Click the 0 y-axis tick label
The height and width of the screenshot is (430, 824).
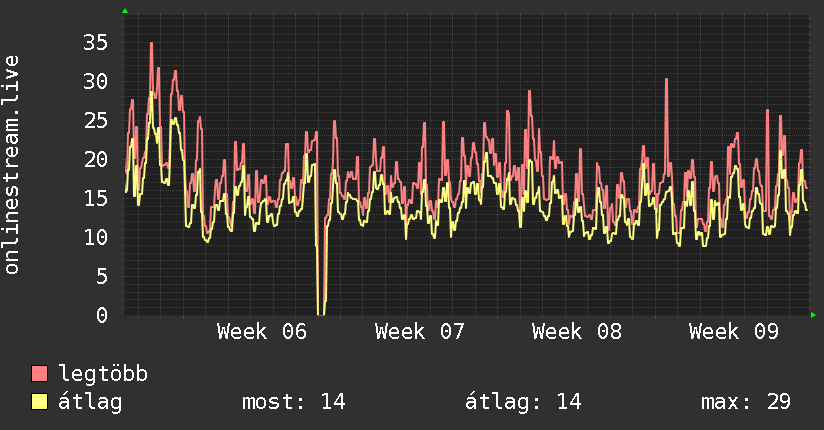tap(102, 315)
